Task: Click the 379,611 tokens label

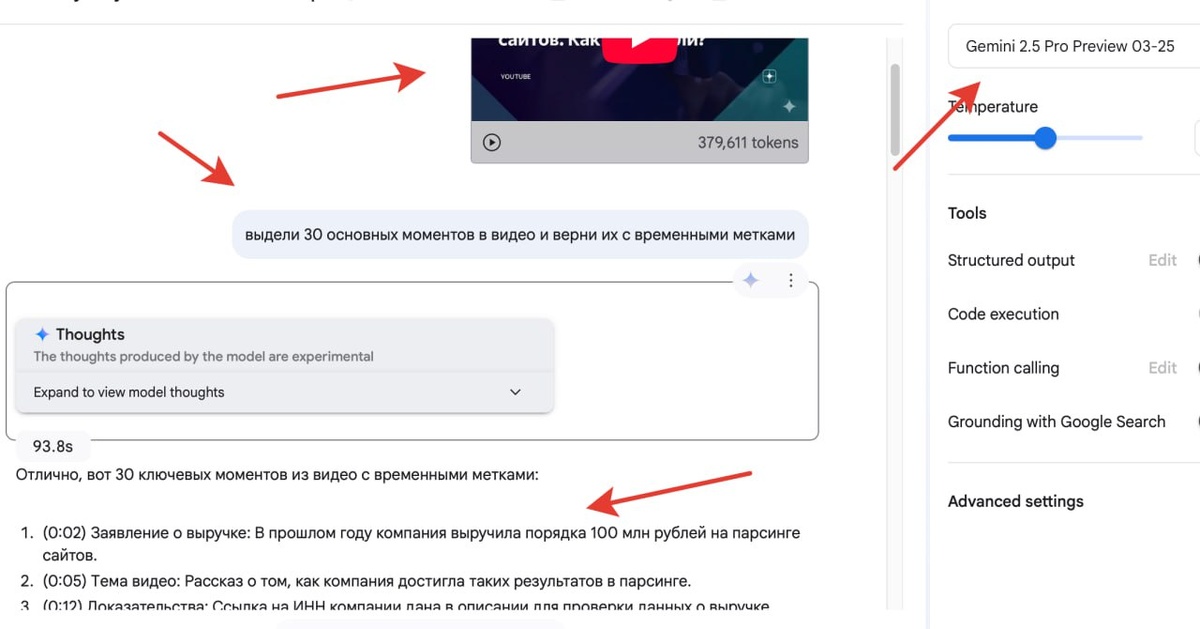Action: (748, 142)
